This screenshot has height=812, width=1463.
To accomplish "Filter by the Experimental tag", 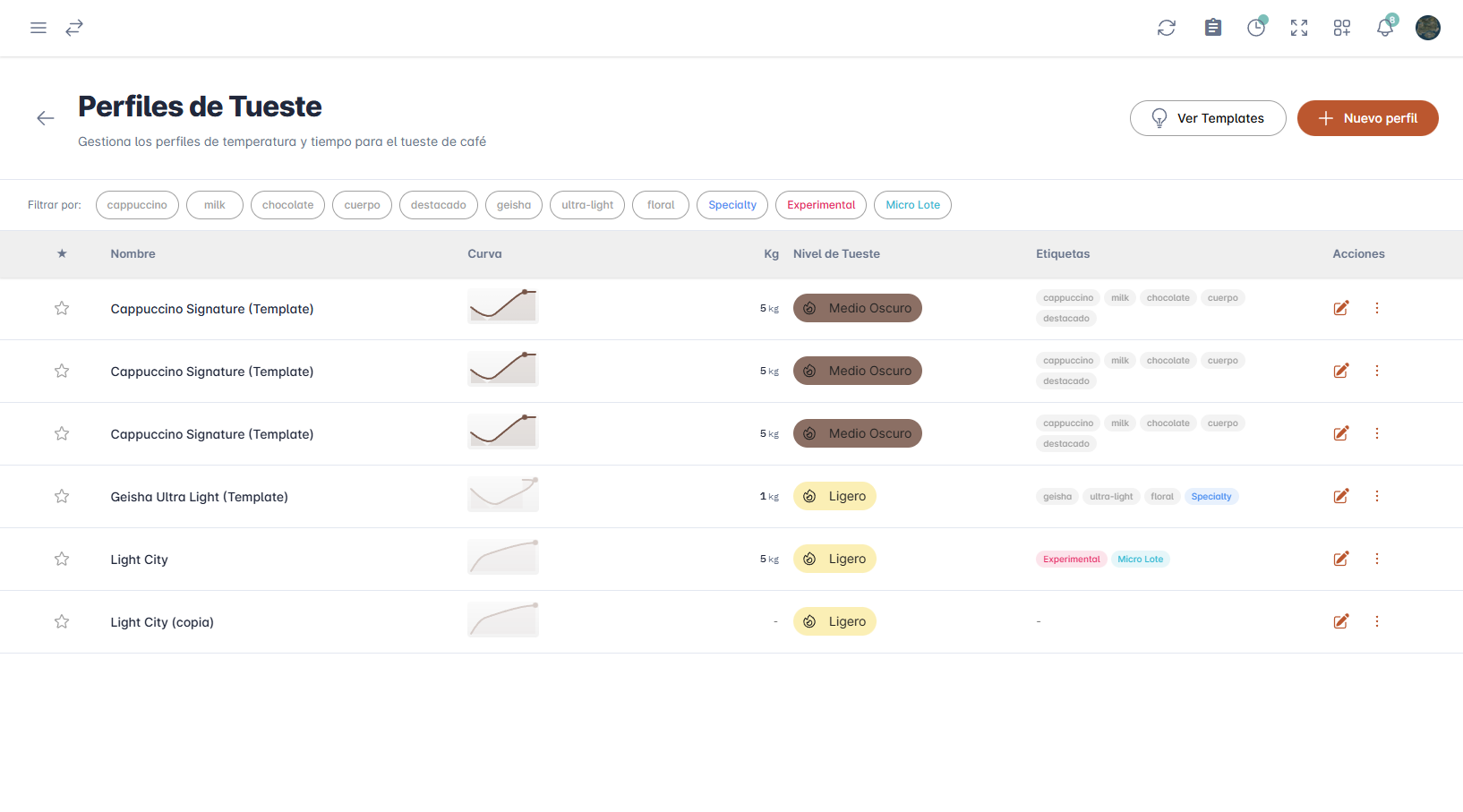I will 820,205.
